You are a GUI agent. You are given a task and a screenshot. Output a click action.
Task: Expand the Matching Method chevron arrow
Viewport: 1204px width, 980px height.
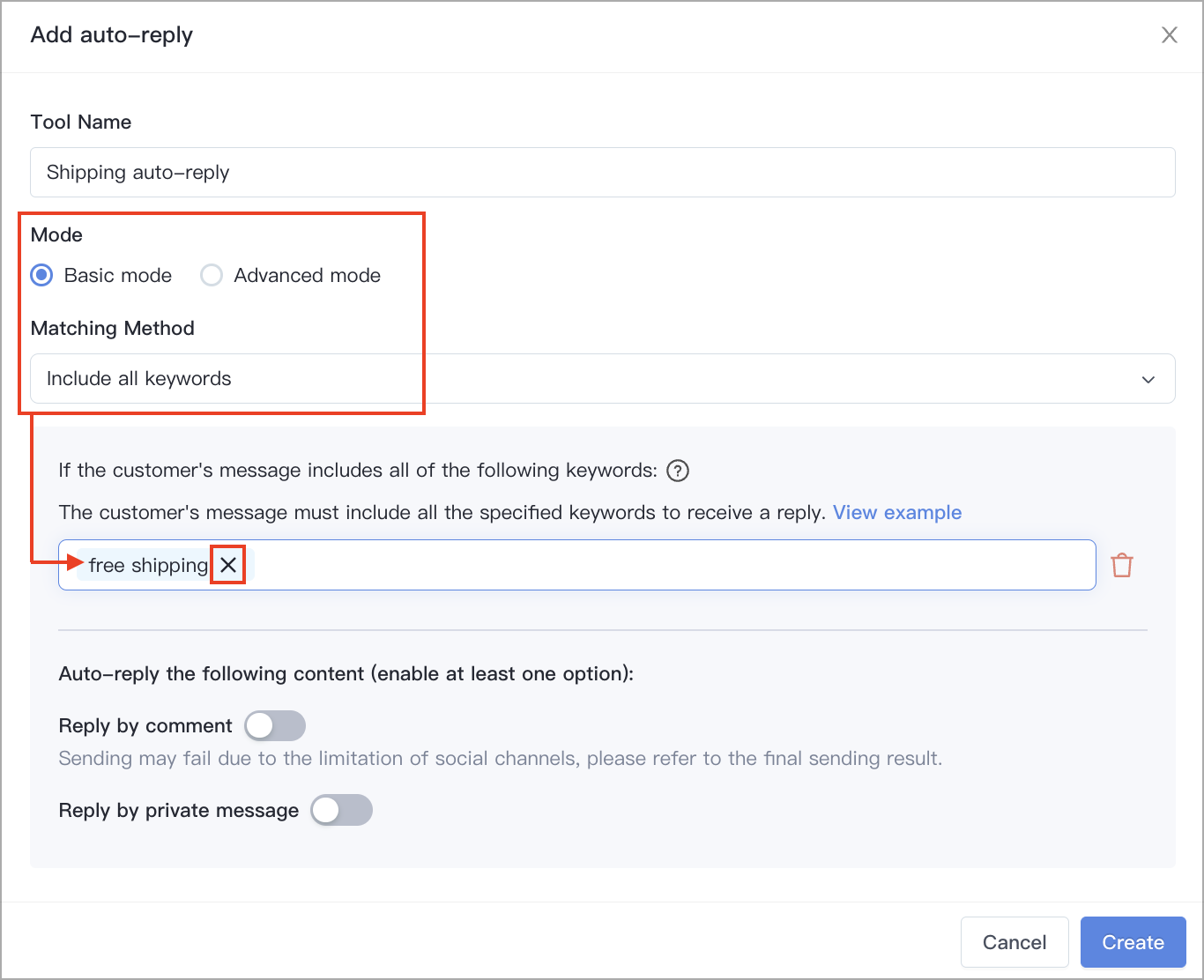(1148, 380)
